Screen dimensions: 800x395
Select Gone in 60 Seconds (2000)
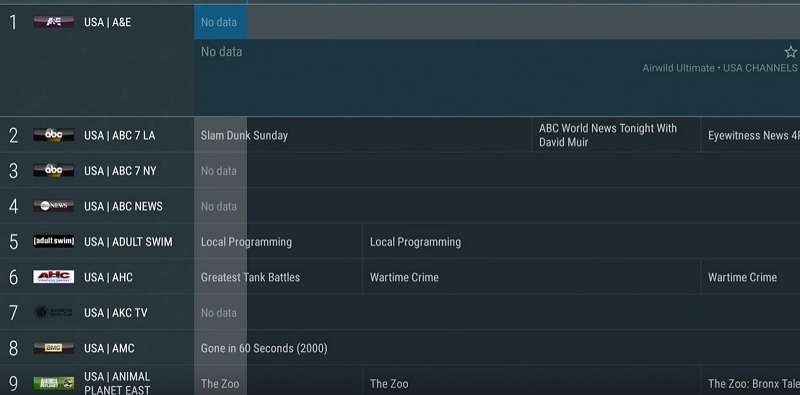[497, 348]
